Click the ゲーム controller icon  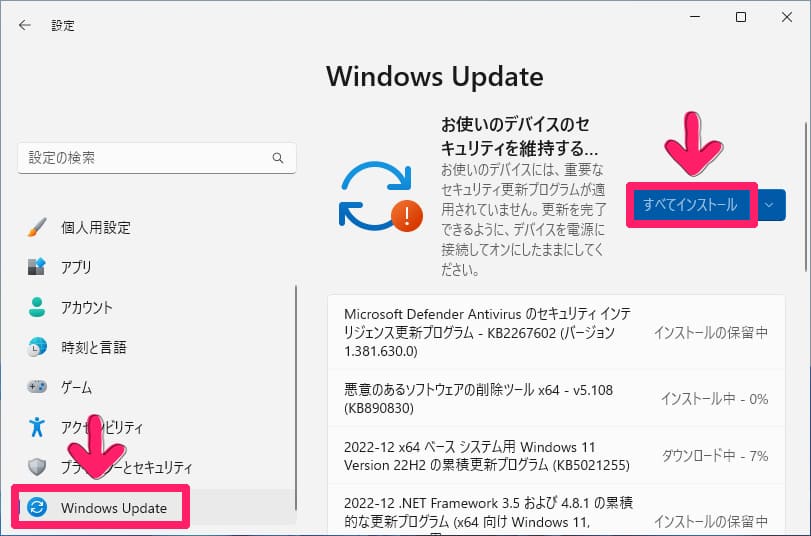pos(37,386)
